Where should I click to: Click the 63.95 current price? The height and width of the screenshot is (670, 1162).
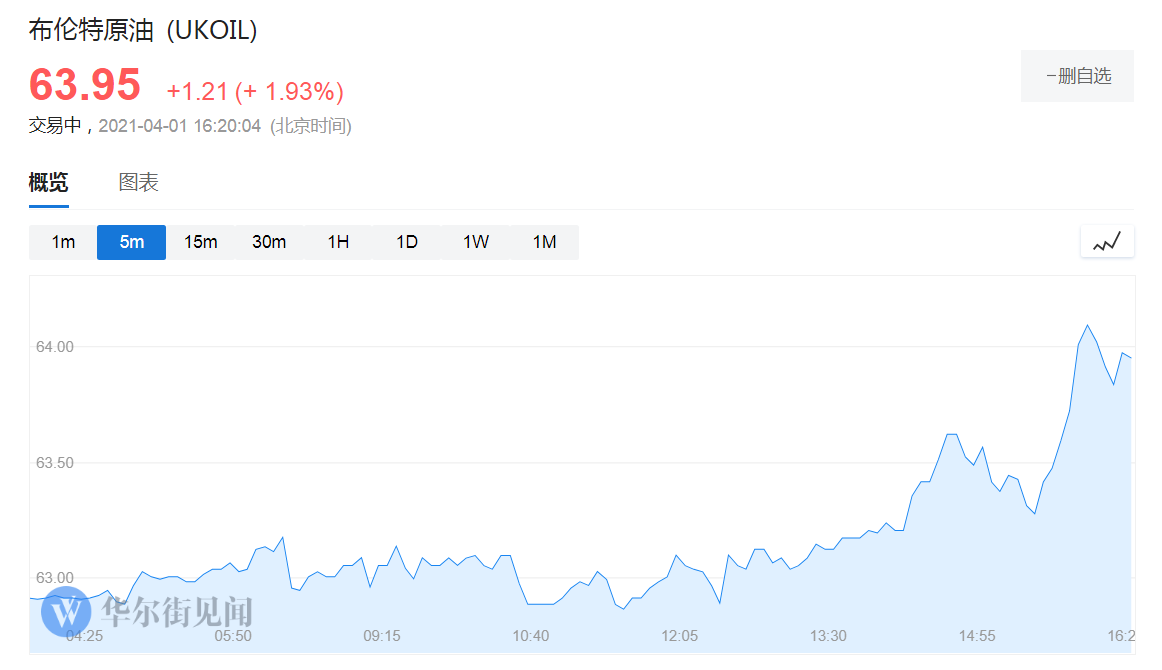[85, 85]
